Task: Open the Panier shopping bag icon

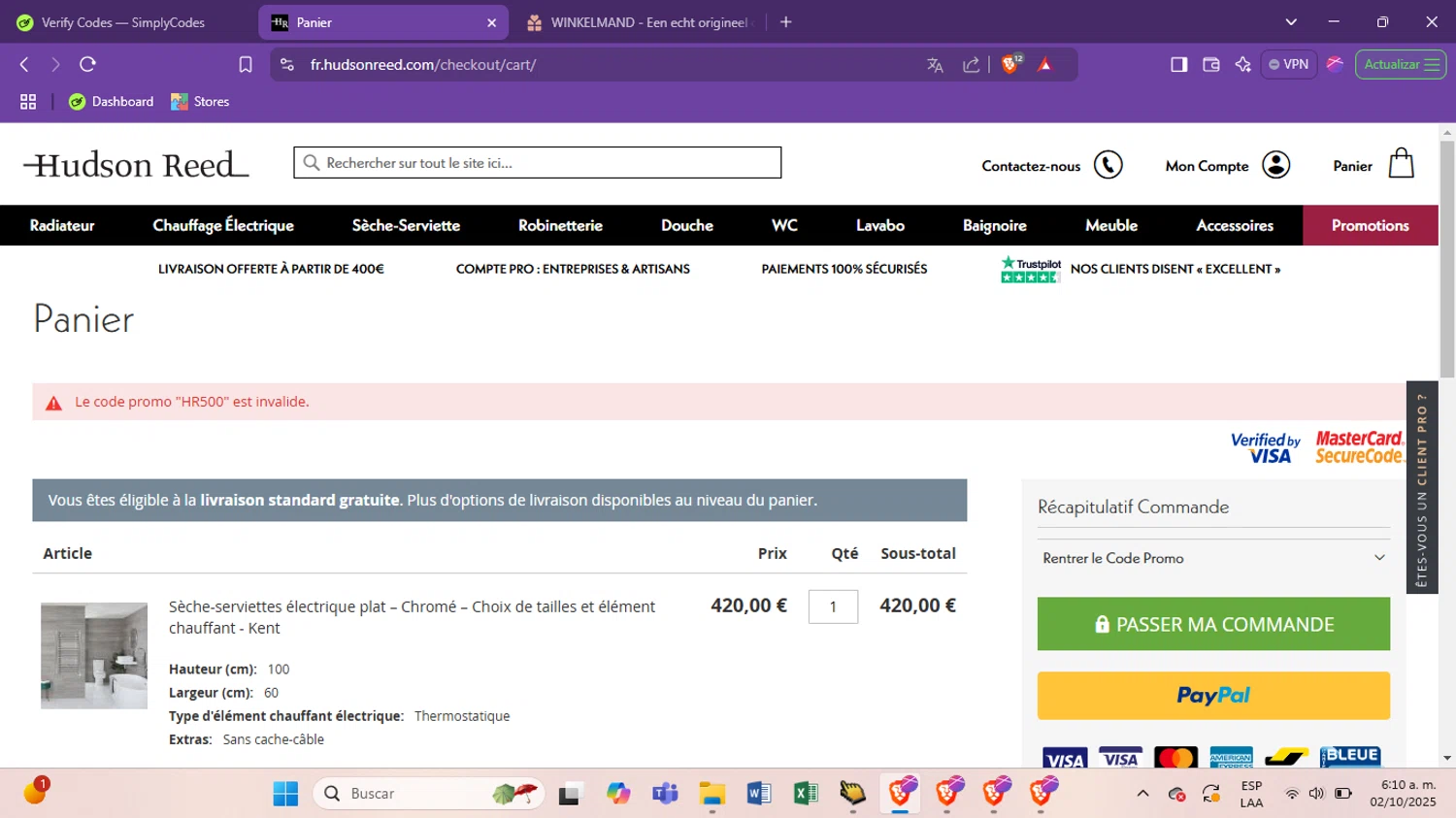Action: pos(1401,163)
